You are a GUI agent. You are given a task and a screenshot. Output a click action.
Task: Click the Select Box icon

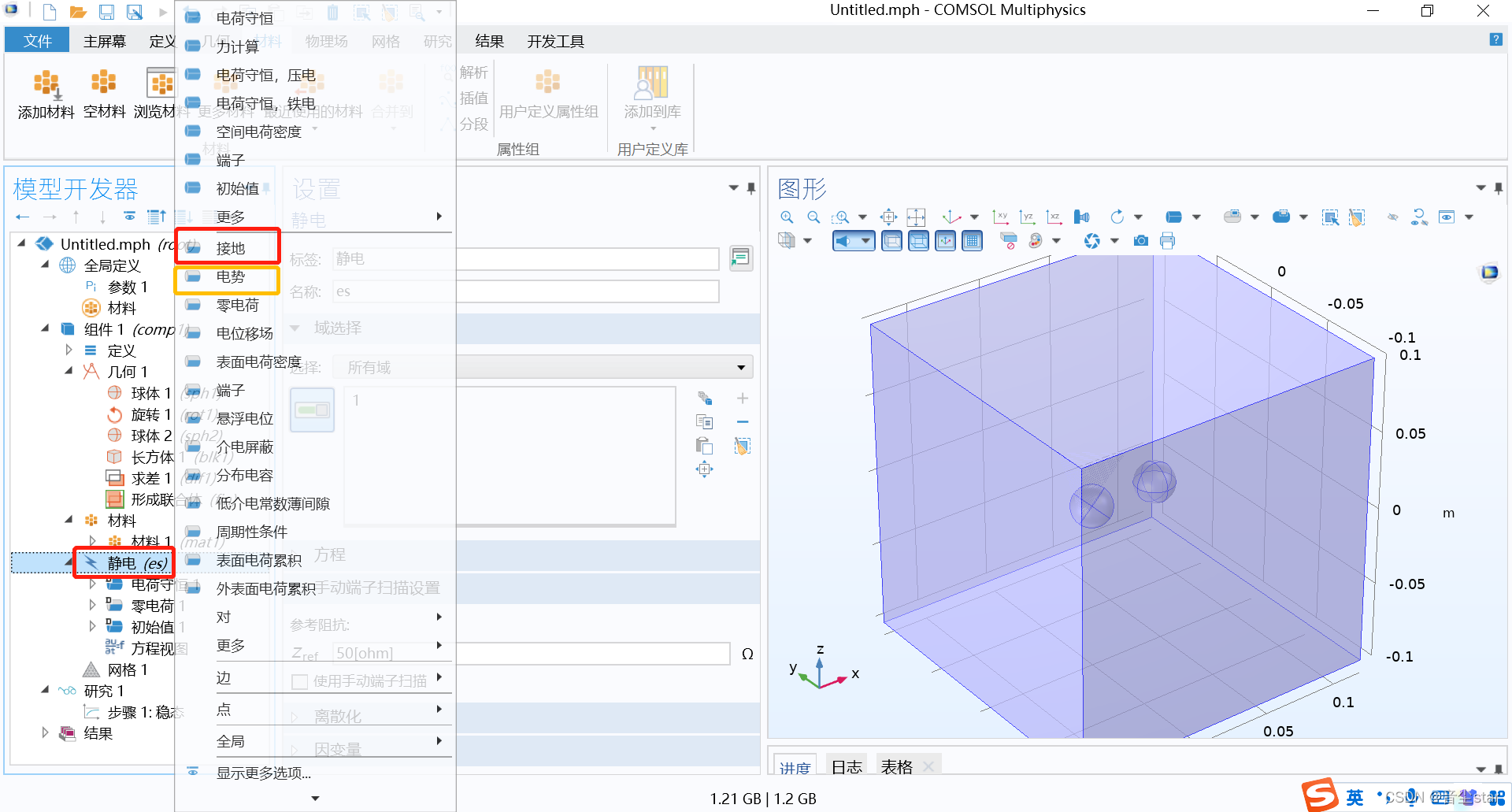point(1330,217)
